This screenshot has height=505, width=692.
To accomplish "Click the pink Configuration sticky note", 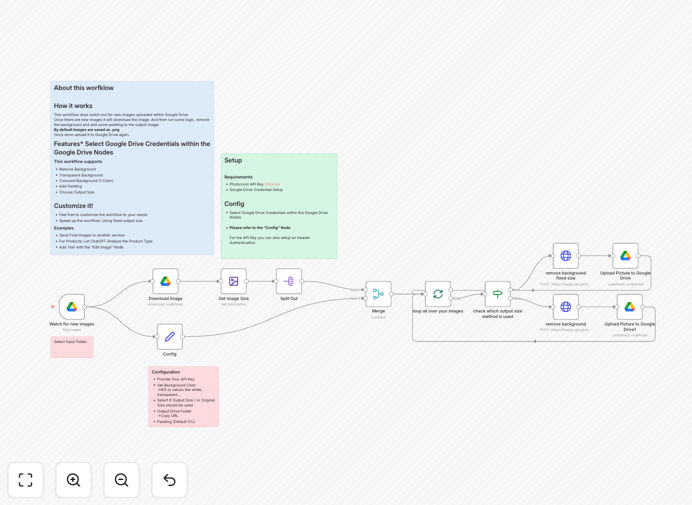I will point(184,396).
